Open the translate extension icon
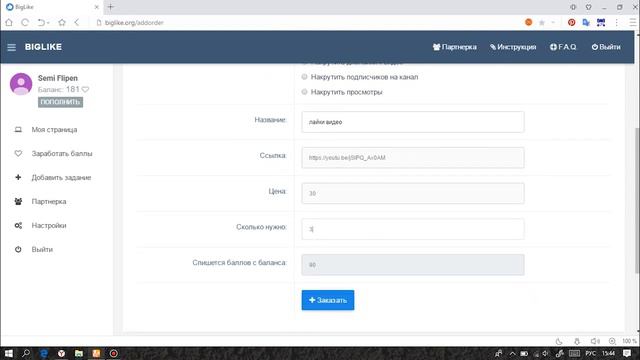 [x=586, y=22]
